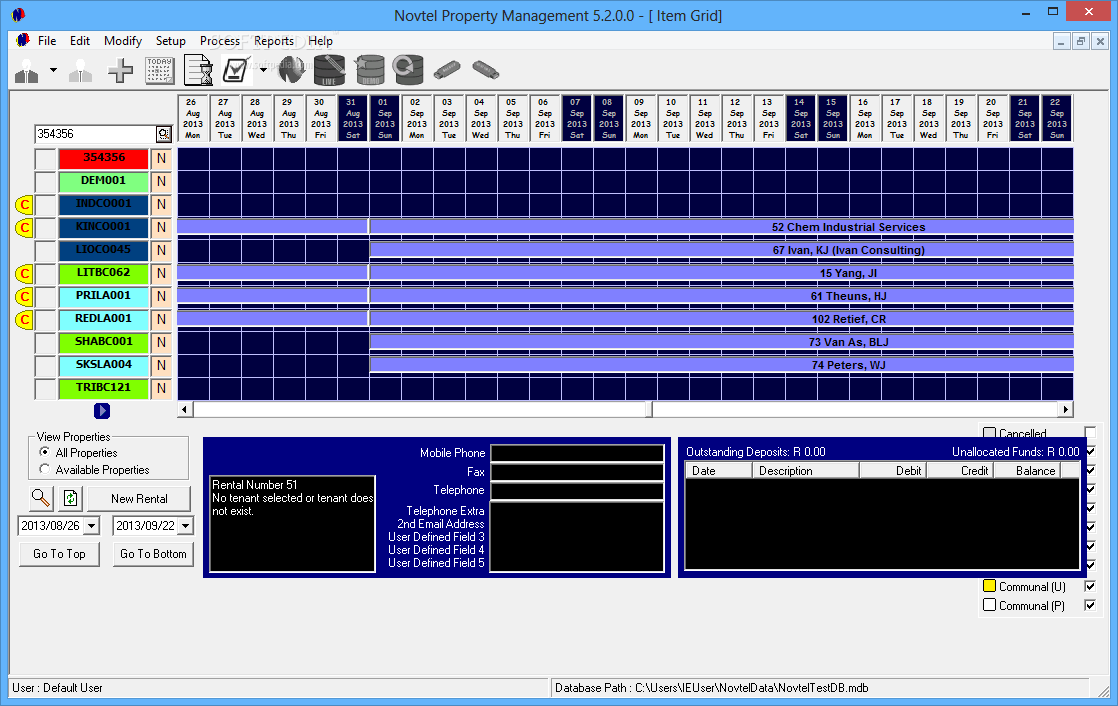Click the Go To Bottom button
This screenshot has width=1118, height=706.
153,554
